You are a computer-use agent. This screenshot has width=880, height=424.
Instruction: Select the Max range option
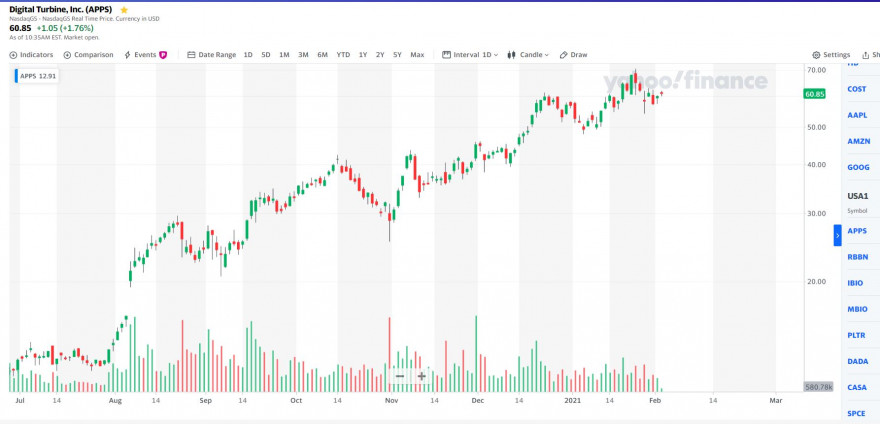click(417, 54)
